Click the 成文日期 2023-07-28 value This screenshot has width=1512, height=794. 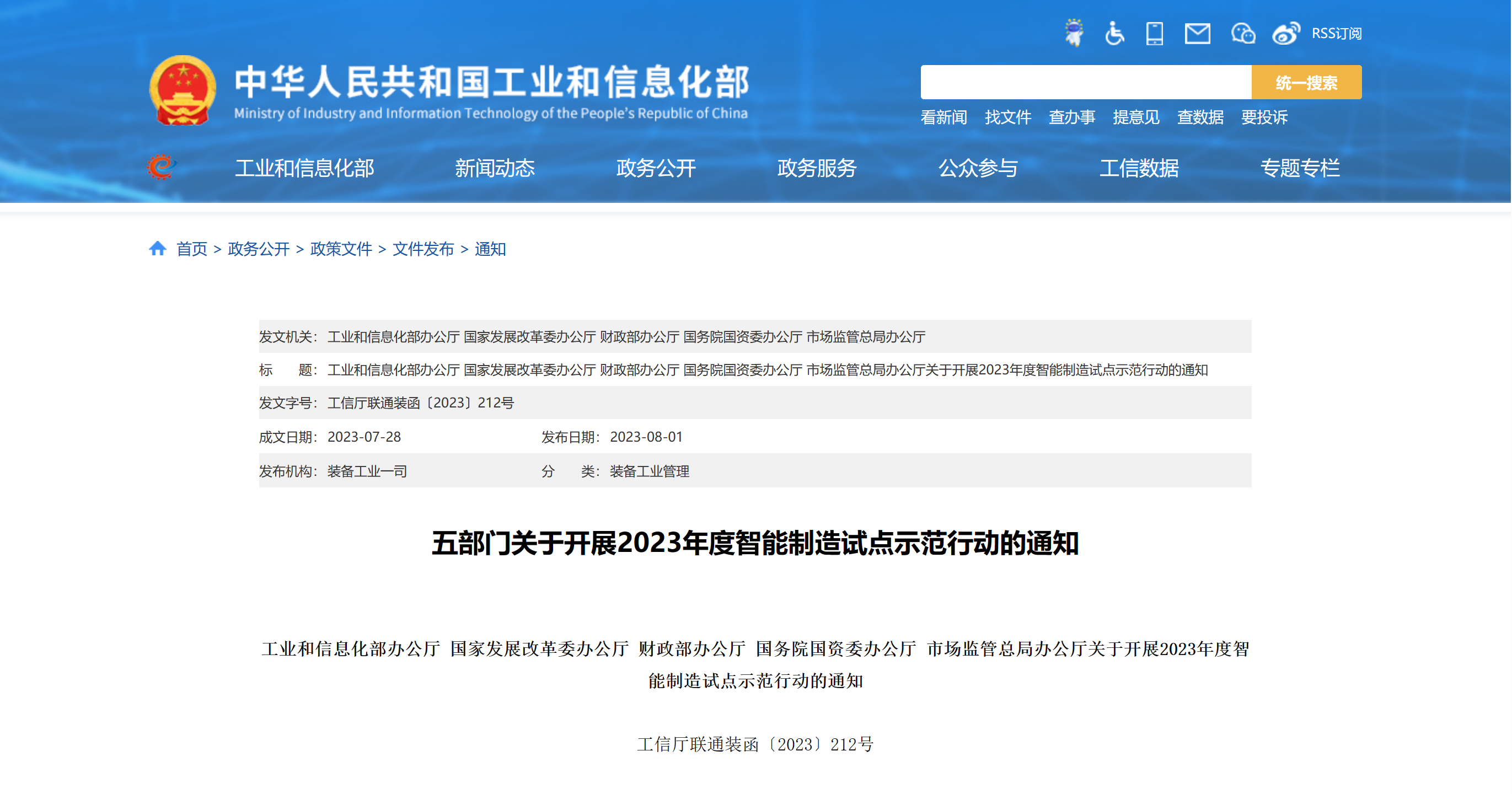[364, 437]
